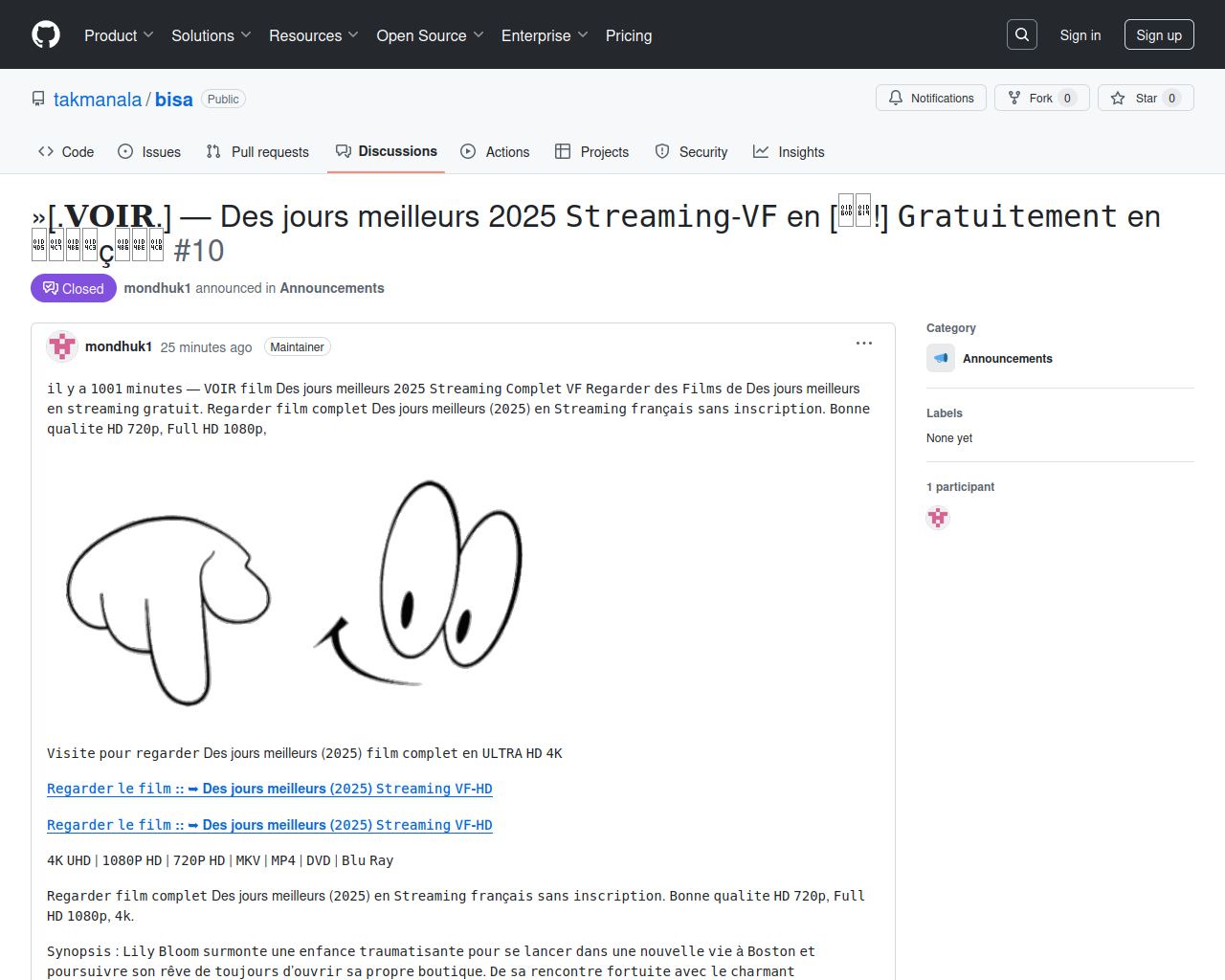This screenshot has width=1225, height=980.
Task: Open the takmanala owner link
Action: point(98,100)
